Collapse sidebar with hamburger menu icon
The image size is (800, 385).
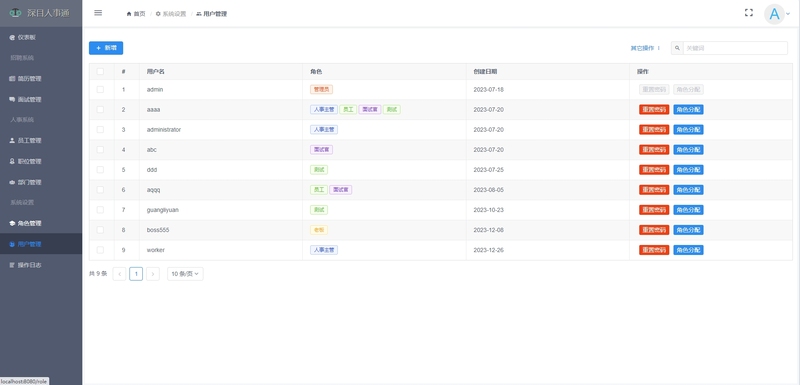tap(98, 13)
